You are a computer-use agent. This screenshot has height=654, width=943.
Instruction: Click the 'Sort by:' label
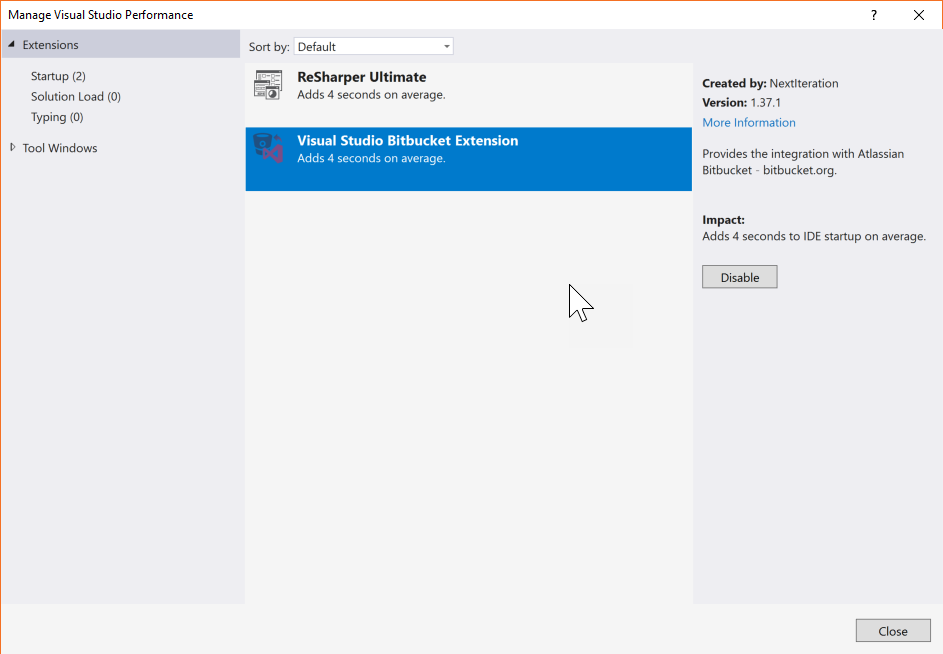click(269, 47)
